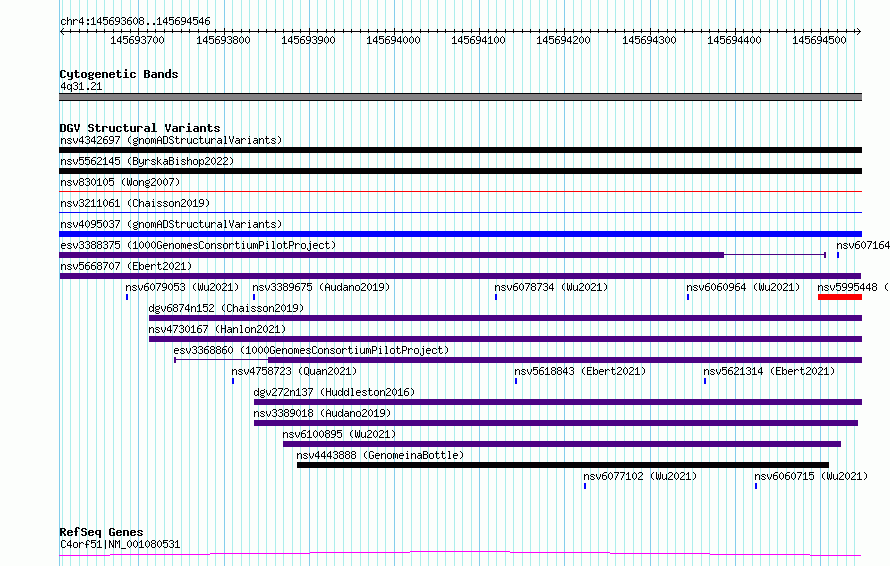Select the nsv5668707 (Ebert2021) label

[126, 266]
